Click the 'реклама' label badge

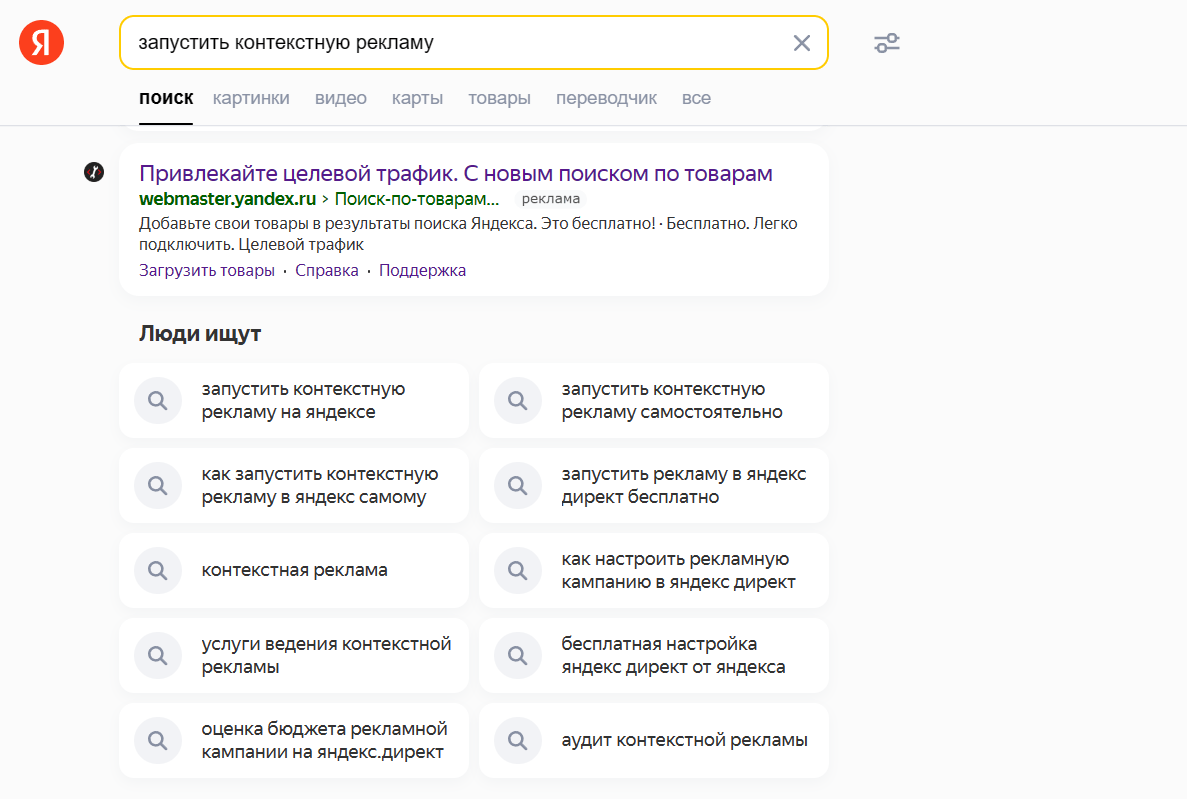pos(551,199)
